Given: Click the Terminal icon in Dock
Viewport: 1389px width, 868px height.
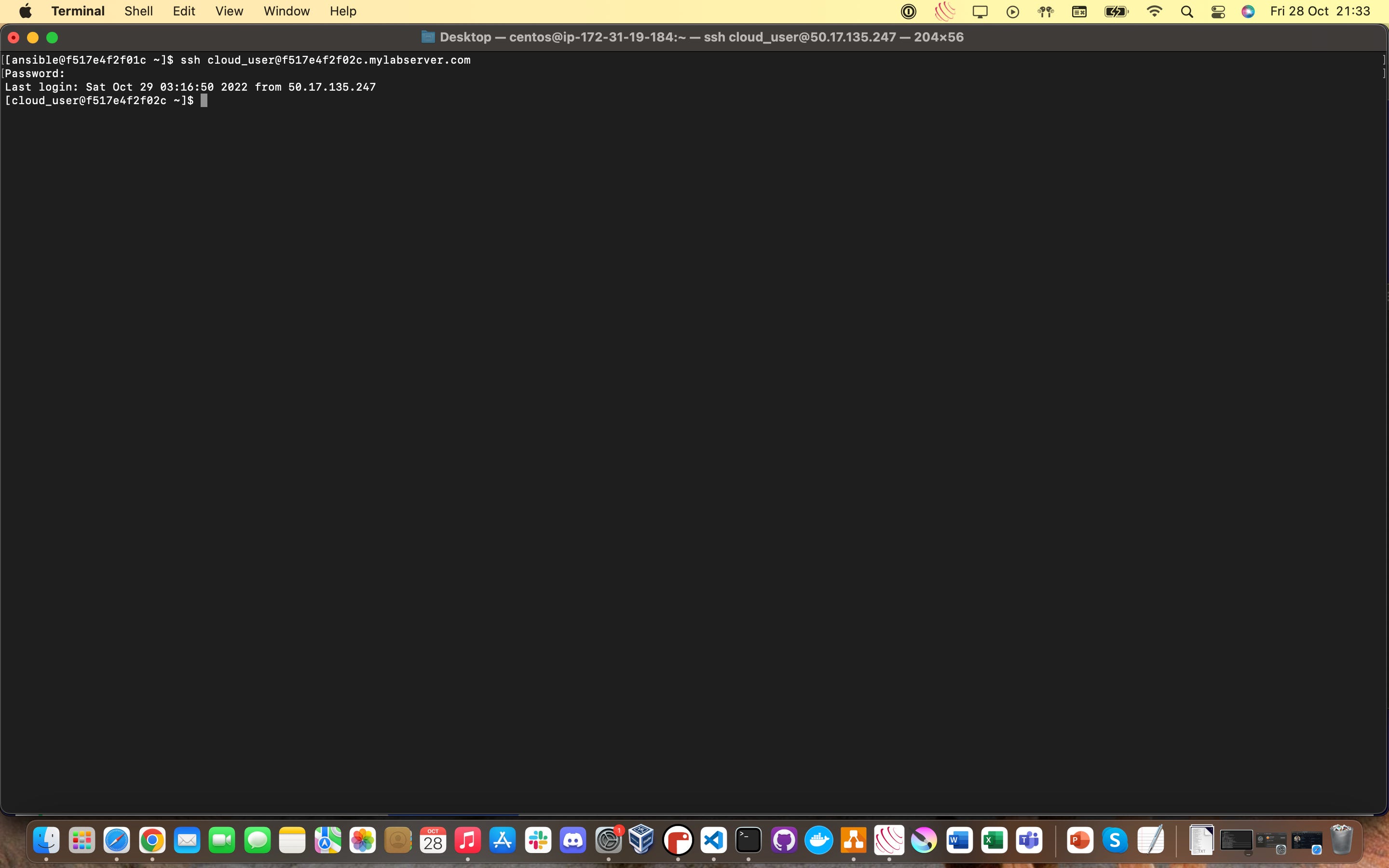Looking at the screenshot, I should coord(749,841).
